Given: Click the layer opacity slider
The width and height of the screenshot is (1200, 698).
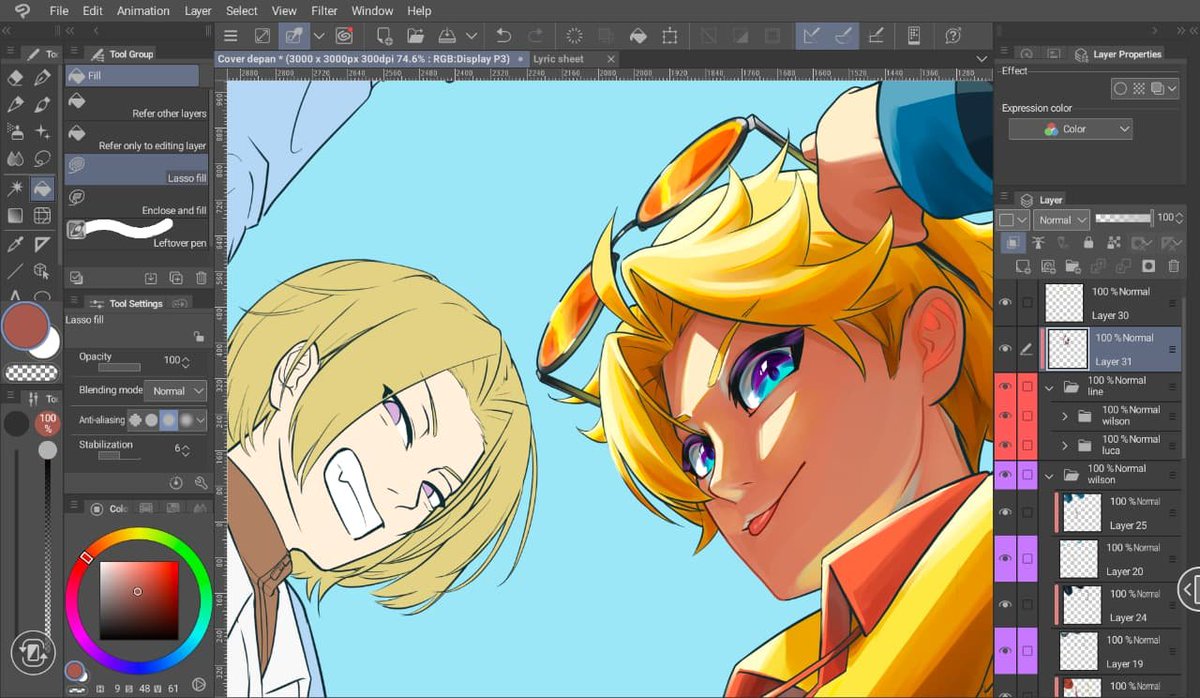Looking at the screenshot, I should click(x=1124, y=217).
